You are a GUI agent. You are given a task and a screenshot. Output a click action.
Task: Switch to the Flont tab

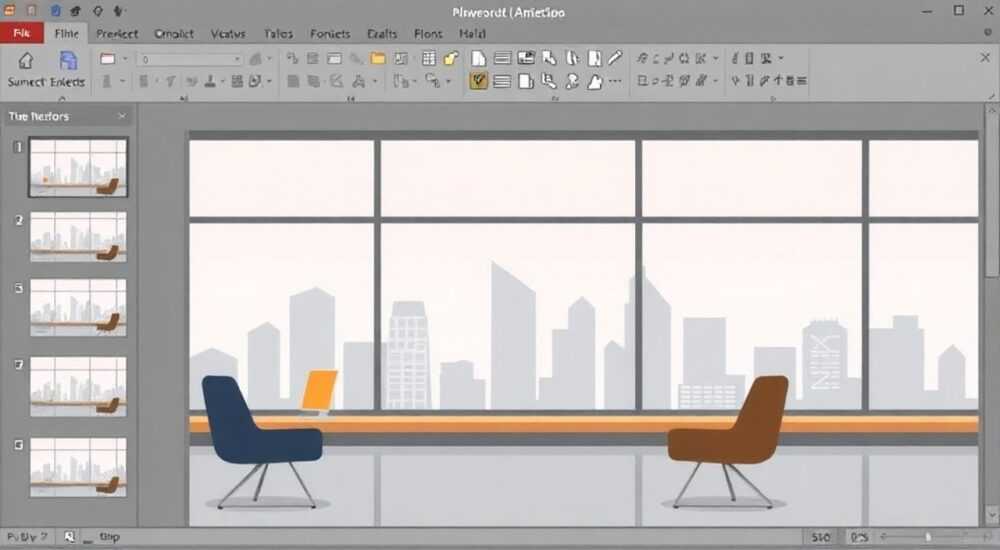click(x=428, y=34)
